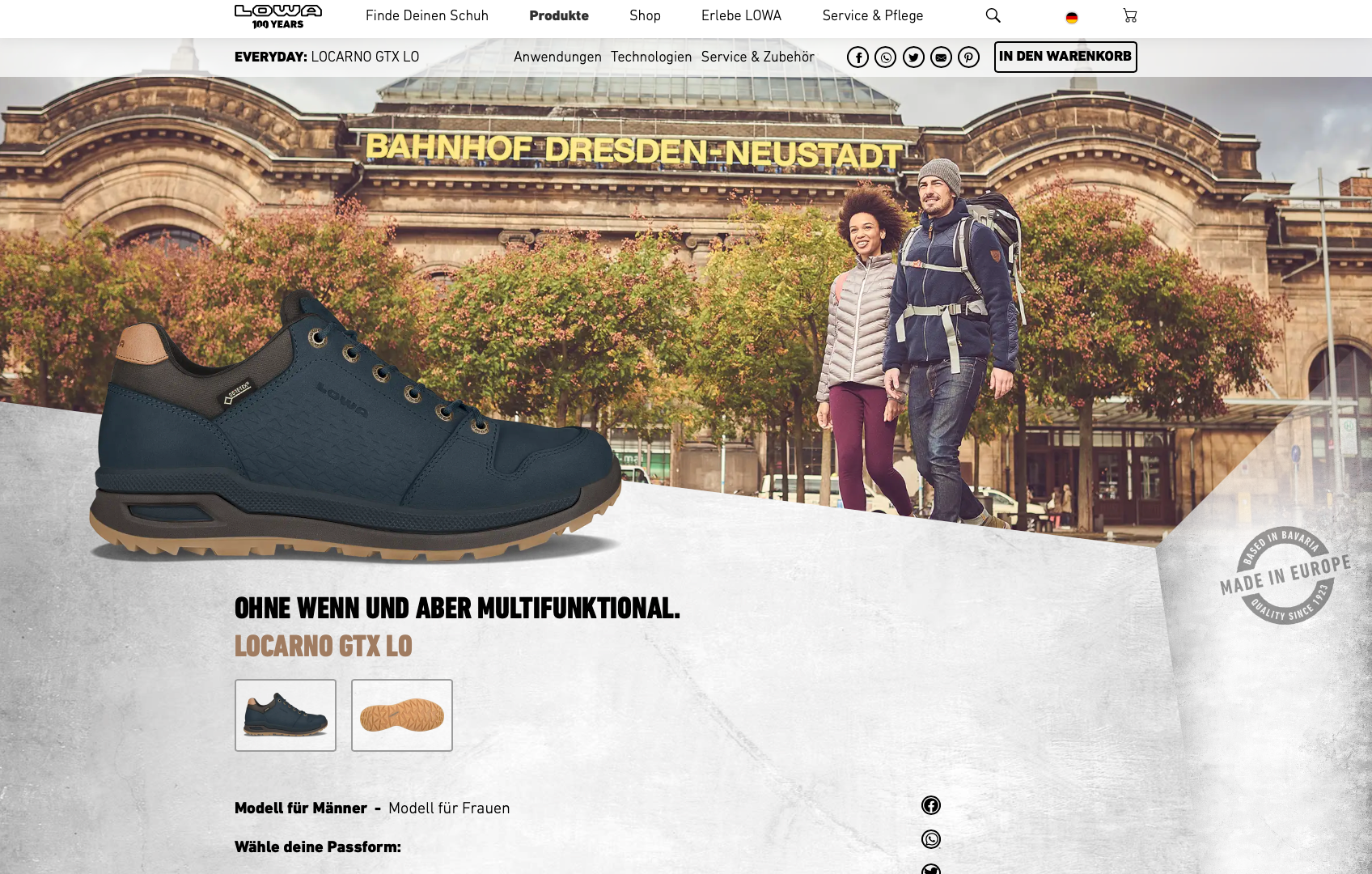
Task: Select the shoe sole thumbnail
Action: point(402,715)
